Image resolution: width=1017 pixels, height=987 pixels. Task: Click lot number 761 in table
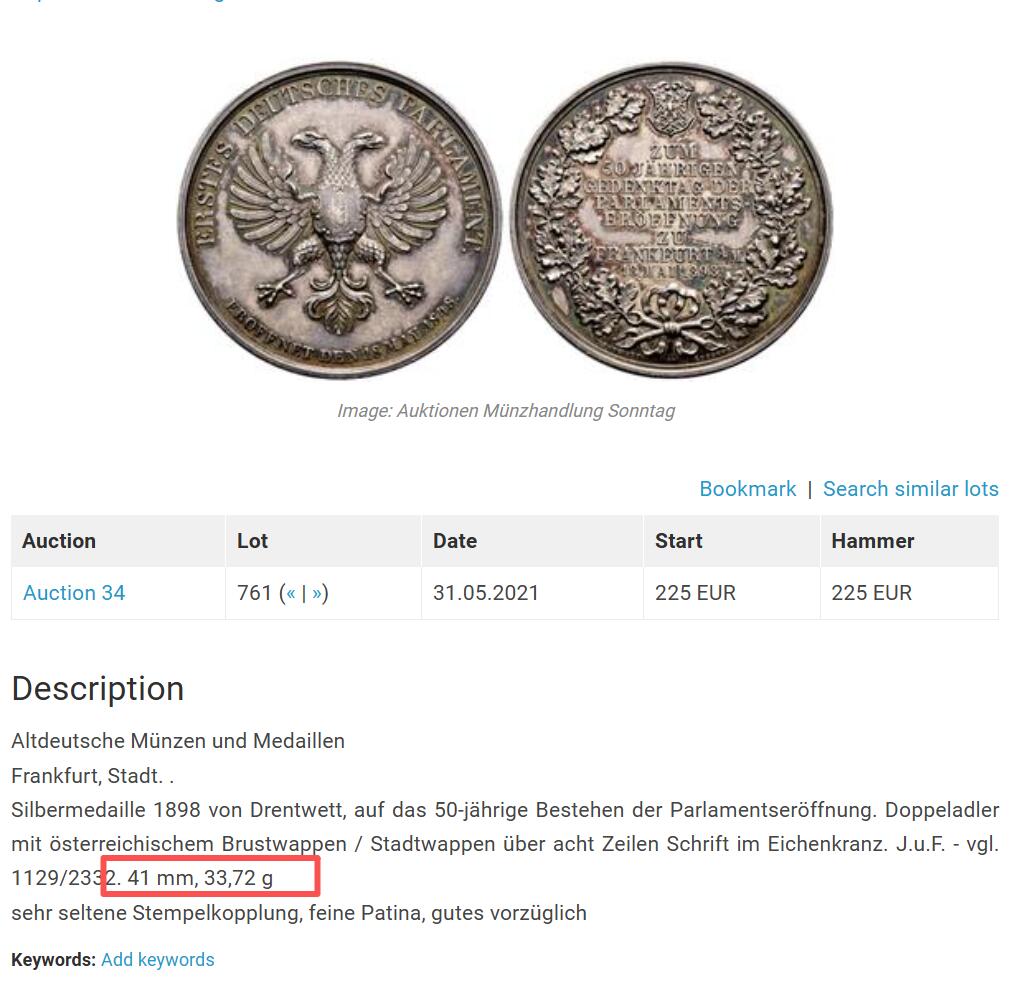pos(255,593)
